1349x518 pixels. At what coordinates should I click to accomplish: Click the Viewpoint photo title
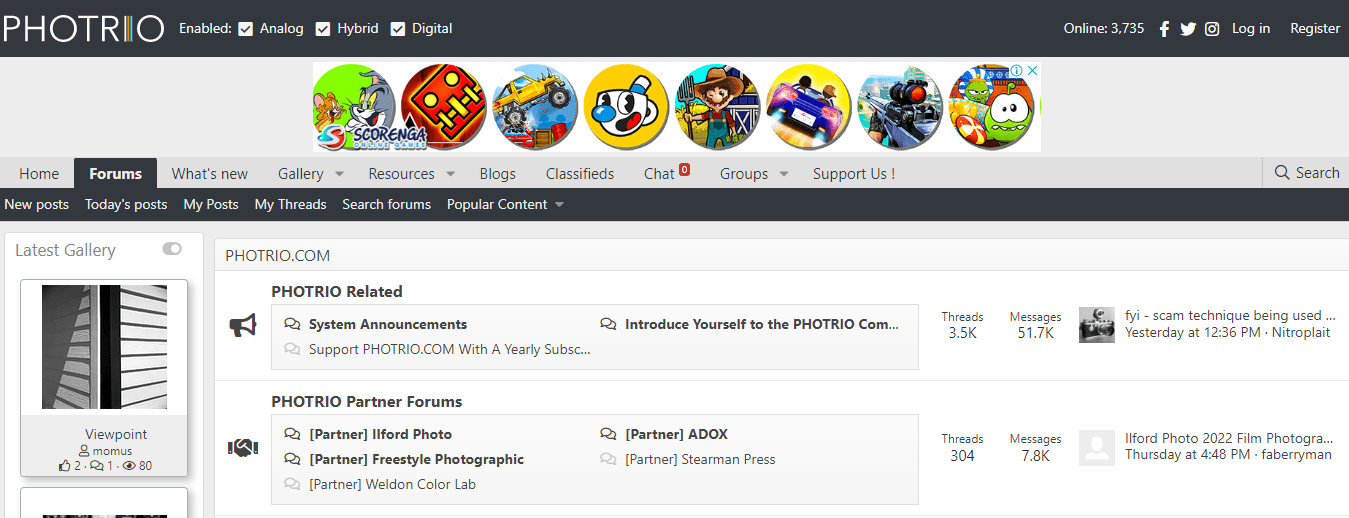coord(116,434)
